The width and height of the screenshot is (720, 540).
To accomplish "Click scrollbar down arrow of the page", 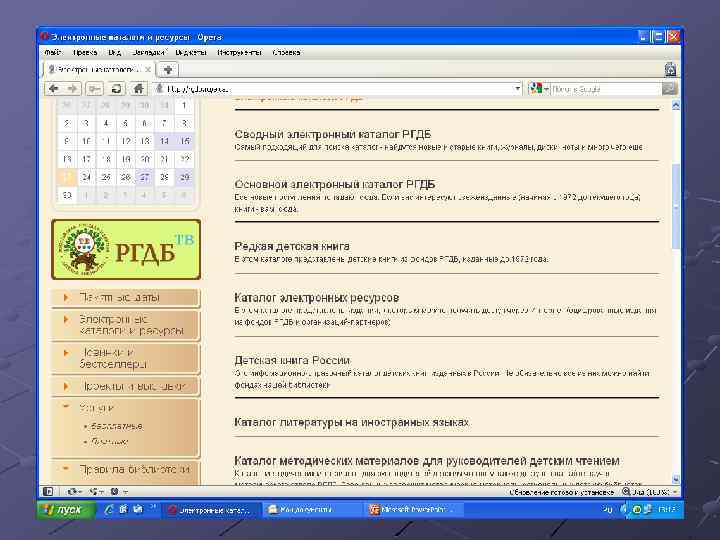I will pyautogui.click(x=675, y=479).
